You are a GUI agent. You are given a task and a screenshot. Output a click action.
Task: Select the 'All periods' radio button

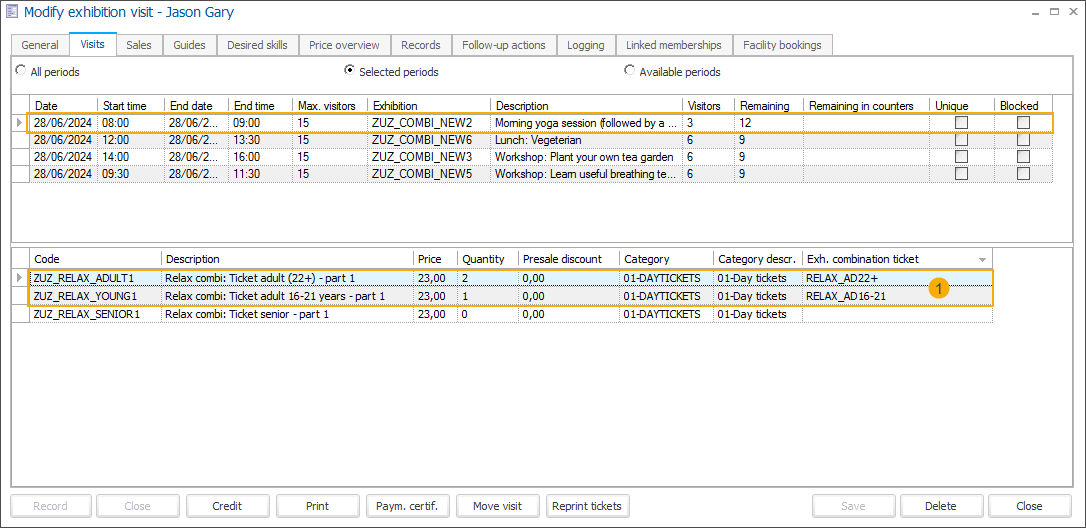point(22,71)
